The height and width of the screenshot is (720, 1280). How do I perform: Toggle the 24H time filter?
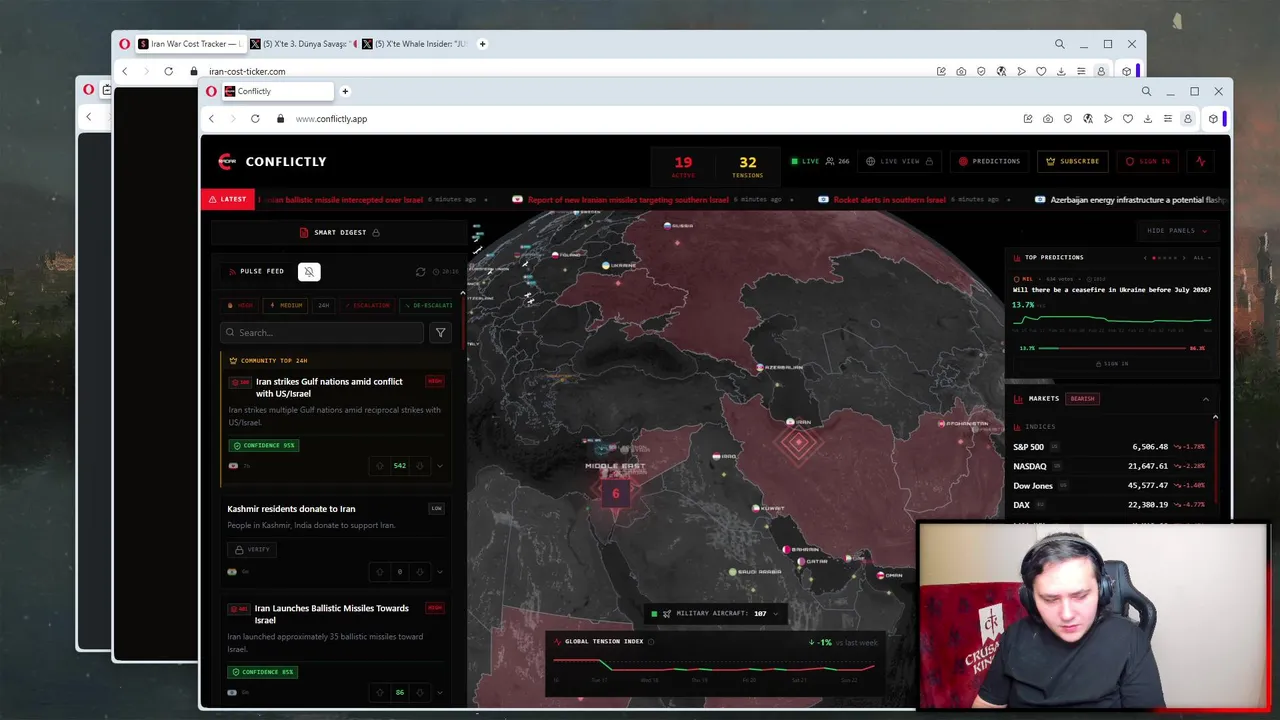point(324,305)
